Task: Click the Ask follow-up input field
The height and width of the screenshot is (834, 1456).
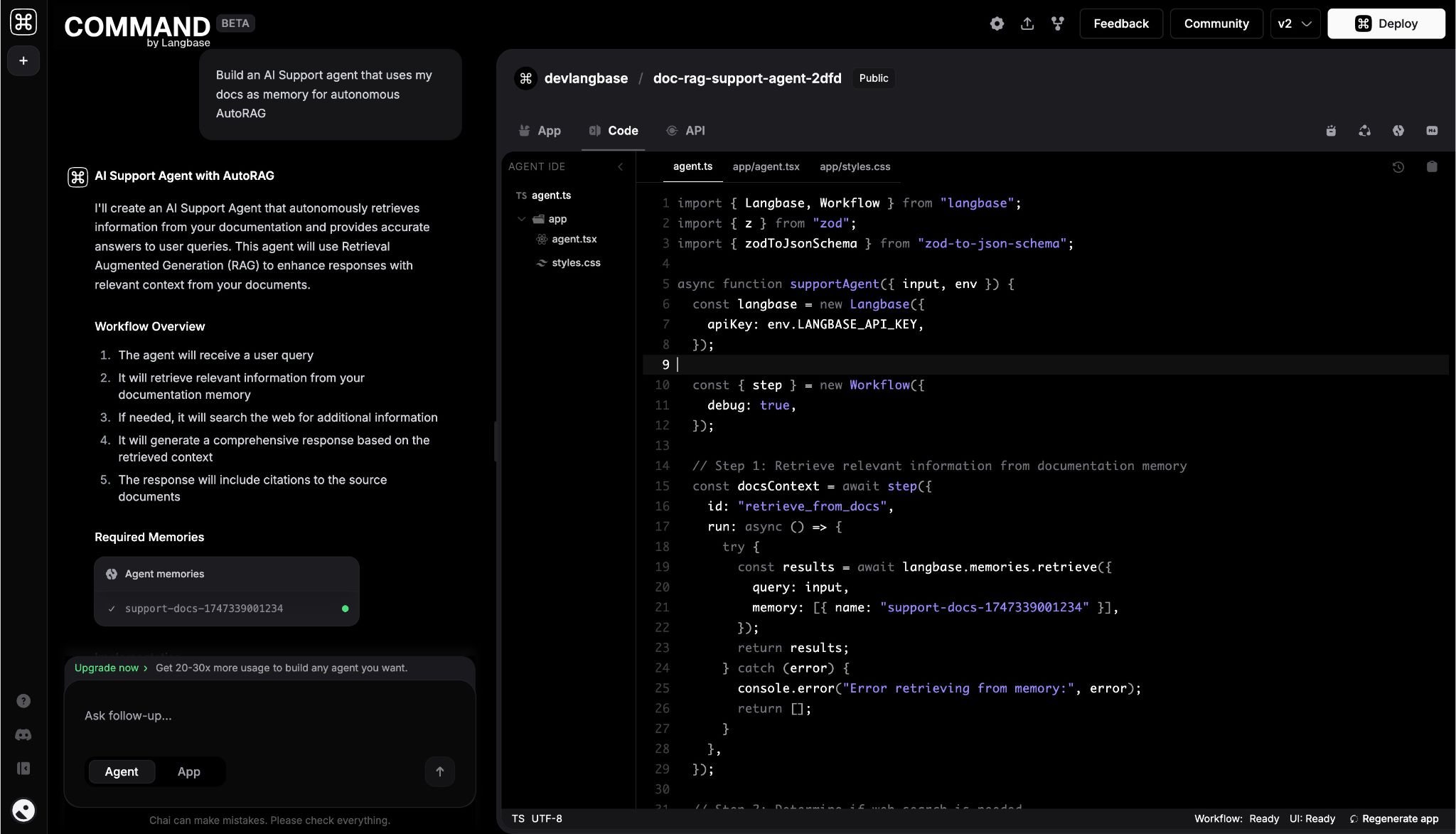Action: (x=269, y=716)
